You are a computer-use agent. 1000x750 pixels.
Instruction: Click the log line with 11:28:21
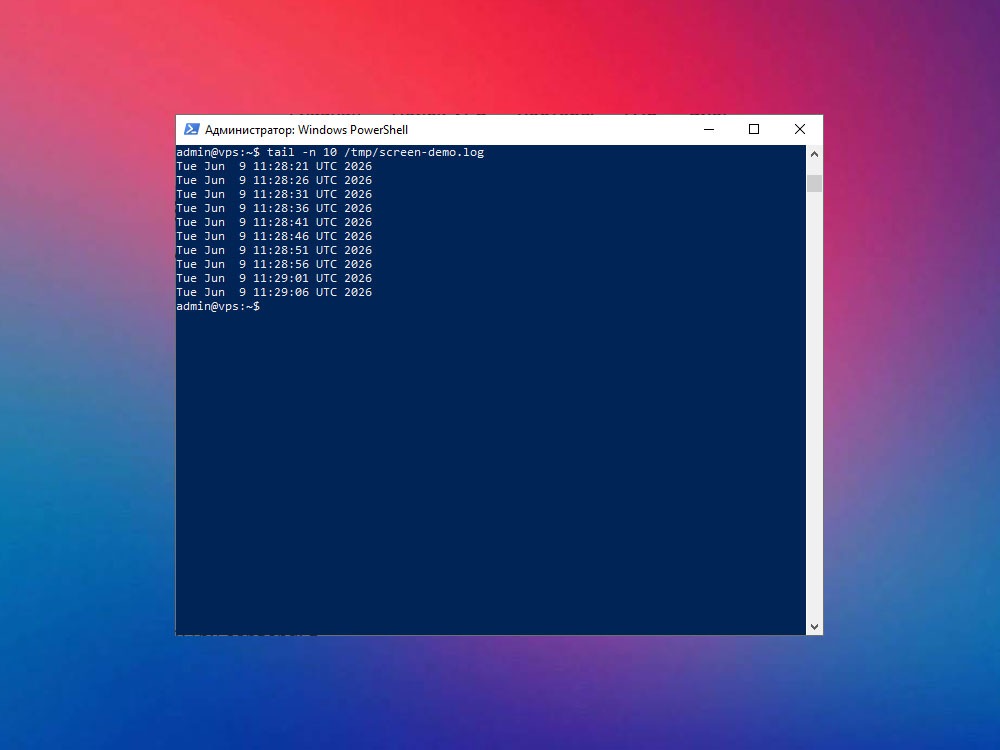click(274, 166)
